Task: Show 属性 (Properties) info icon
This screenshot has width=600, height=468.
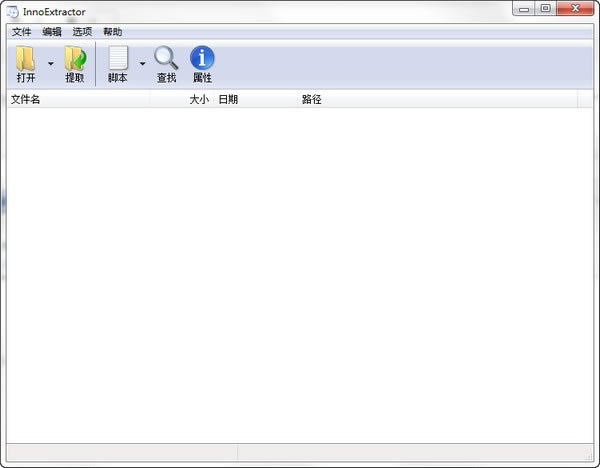Action: coord(202,58)
